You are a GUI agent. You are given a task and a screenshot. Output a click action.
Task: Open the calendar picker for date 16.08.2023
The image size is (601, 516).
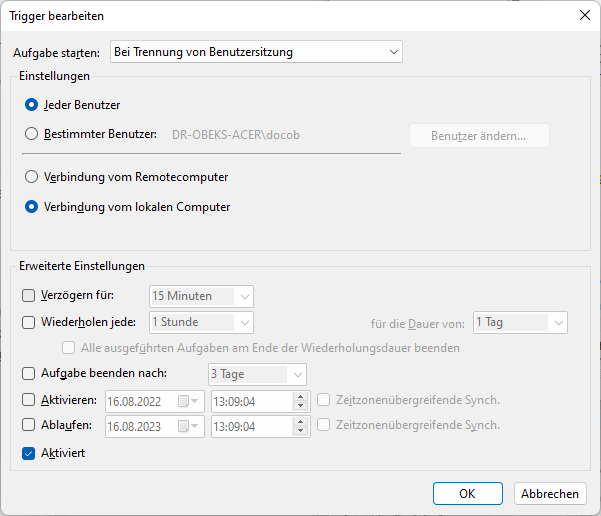click(188, 426)
